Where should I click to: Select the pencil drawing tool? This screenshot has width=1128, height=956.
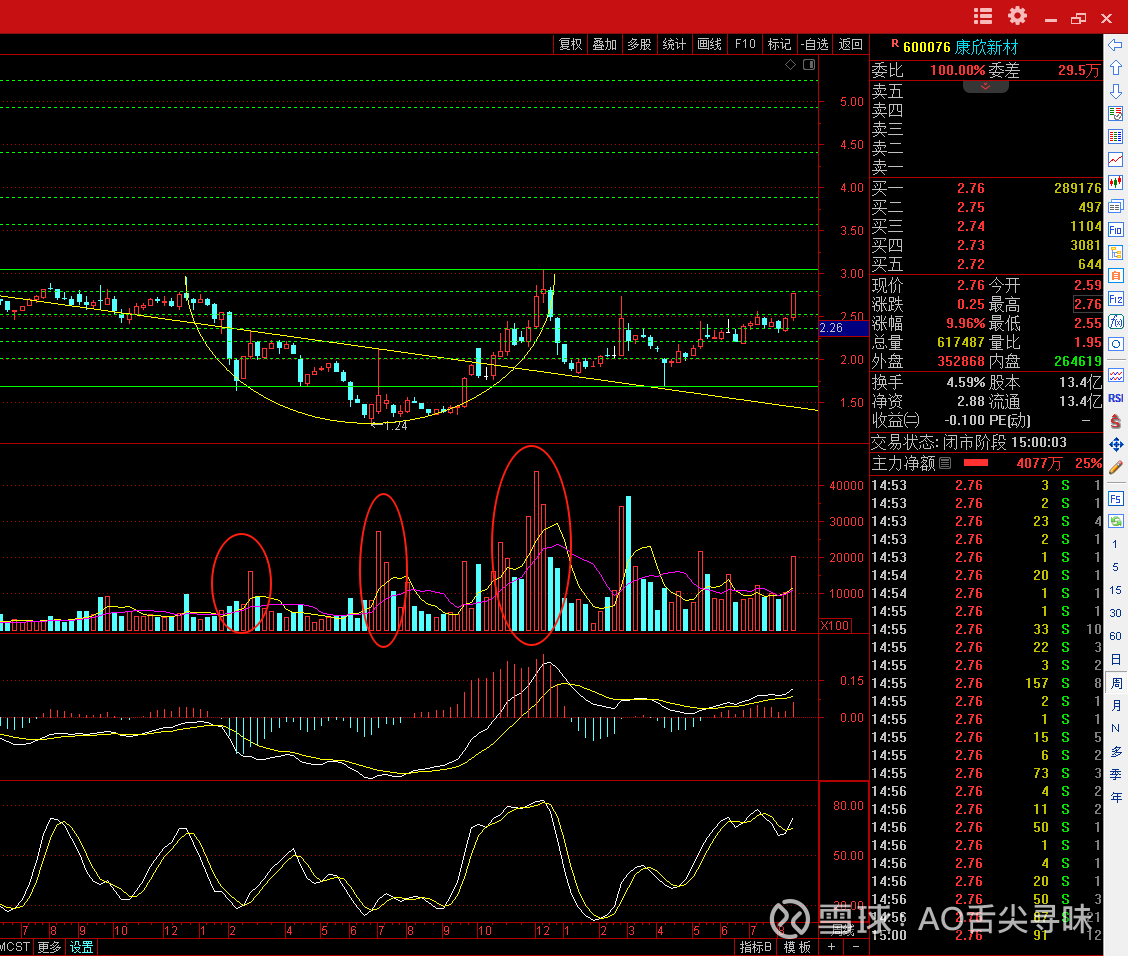click(x=1115, y=467)
